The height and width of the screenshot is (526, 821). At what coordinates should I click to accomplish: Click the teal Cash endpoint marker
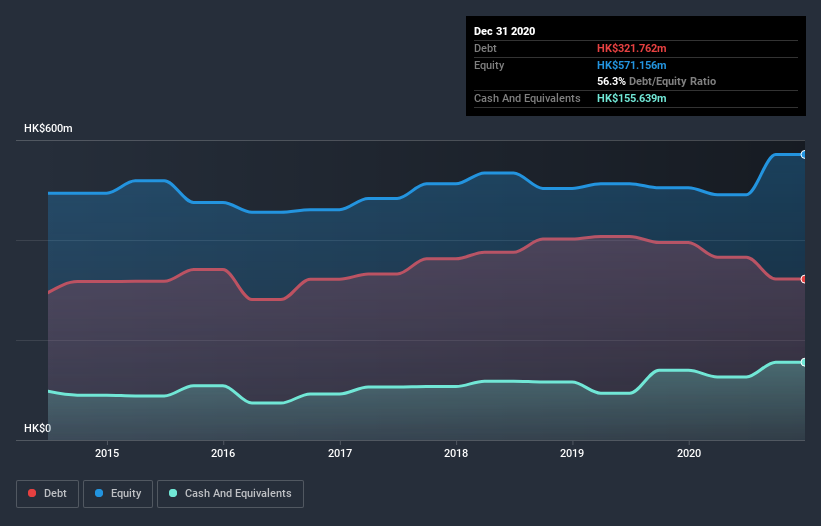[x=804, y=362]
